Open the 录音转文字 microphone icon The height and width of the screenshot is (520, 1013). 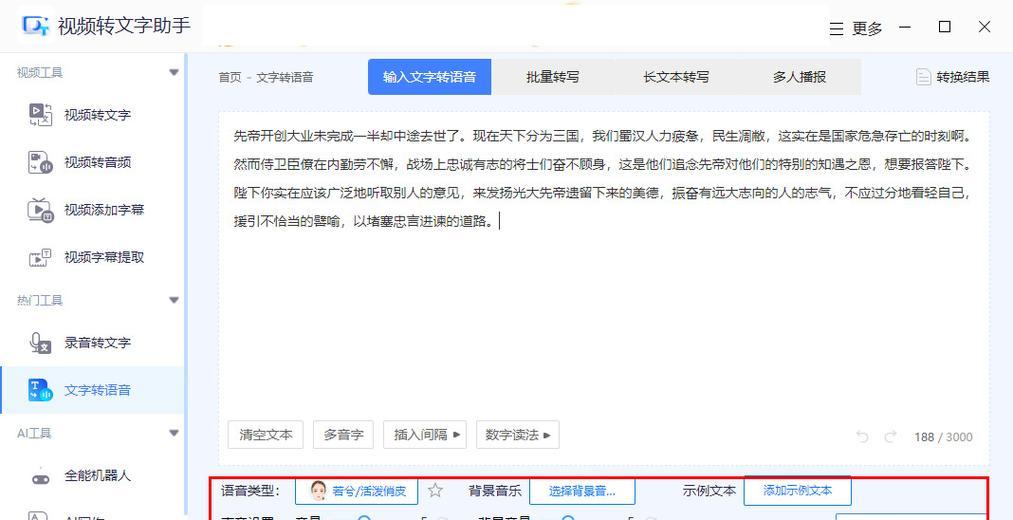pyautogui.click(x=41, y=342)
